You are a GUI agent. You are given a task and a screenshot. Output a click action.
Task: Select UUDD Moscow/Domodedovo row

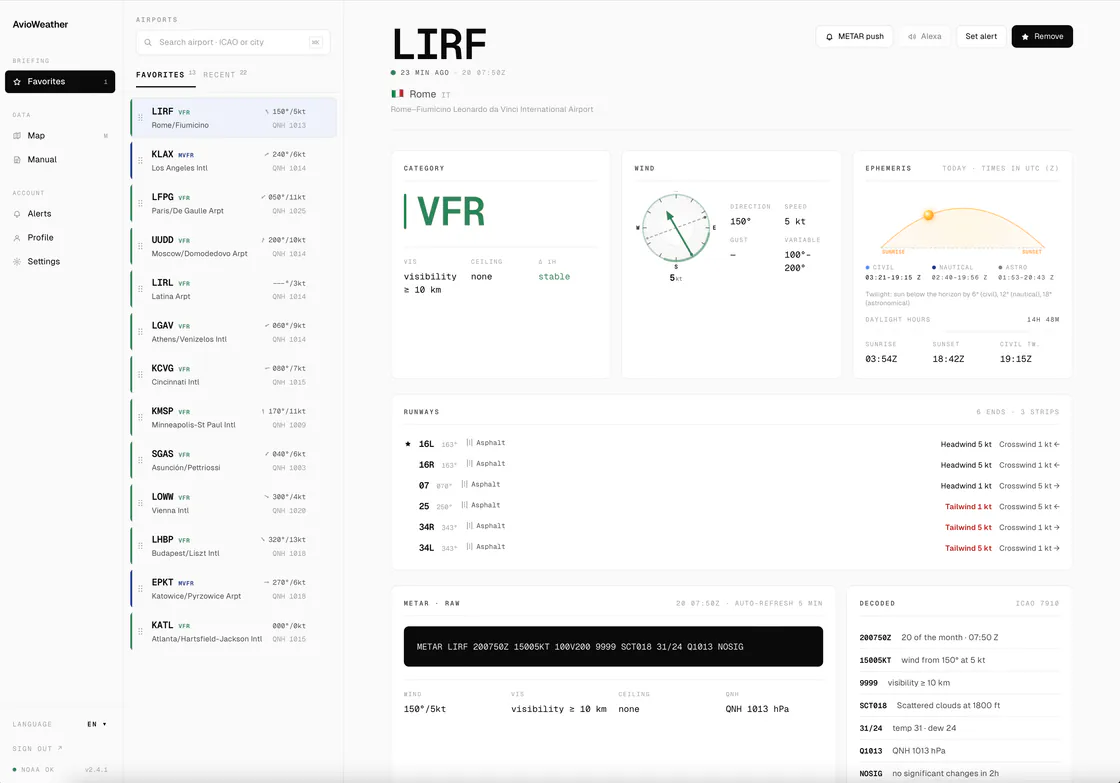pos(234,246)
